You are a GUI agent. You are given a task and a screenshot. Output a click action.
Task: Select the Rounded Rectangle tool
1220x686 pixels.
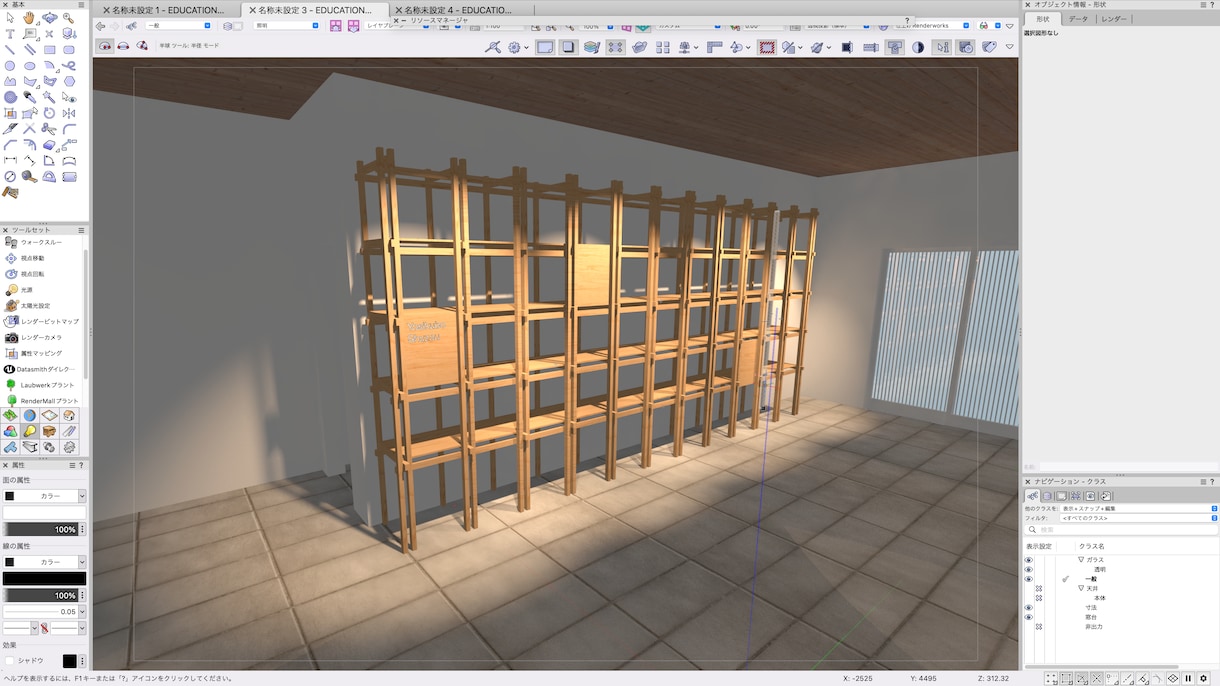(69, 50)
